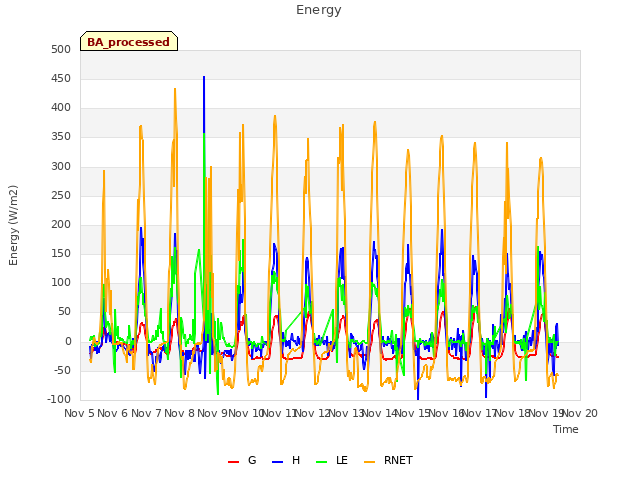Screen dimensions: 640x480
Task: Click the Time x-axis label
Action: pyautogui.click(x=566, y=429)
